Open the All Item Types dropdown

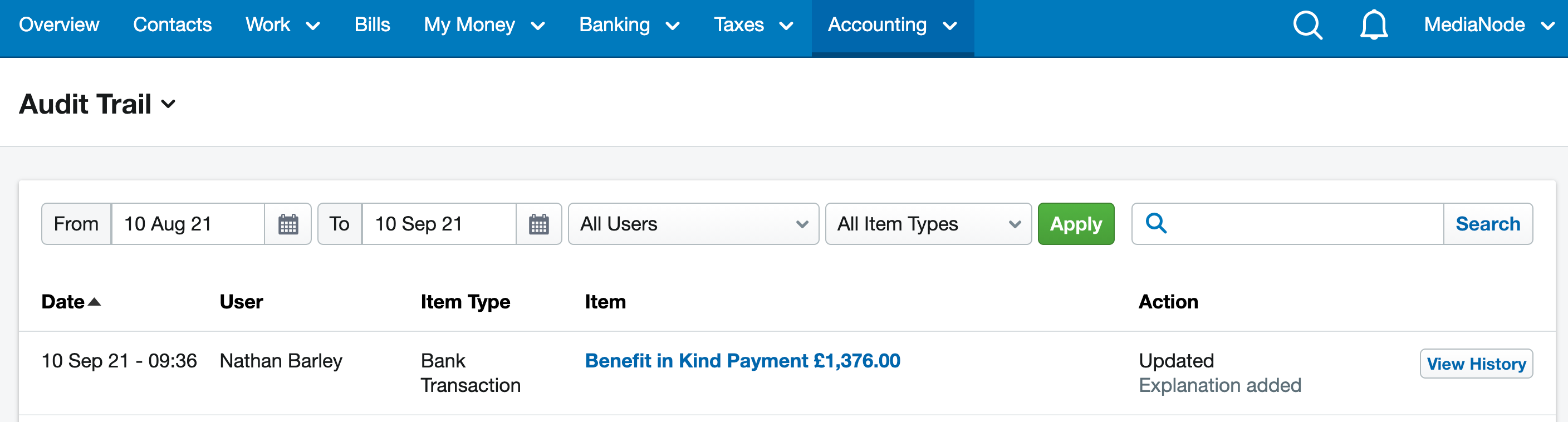[928, 224]
